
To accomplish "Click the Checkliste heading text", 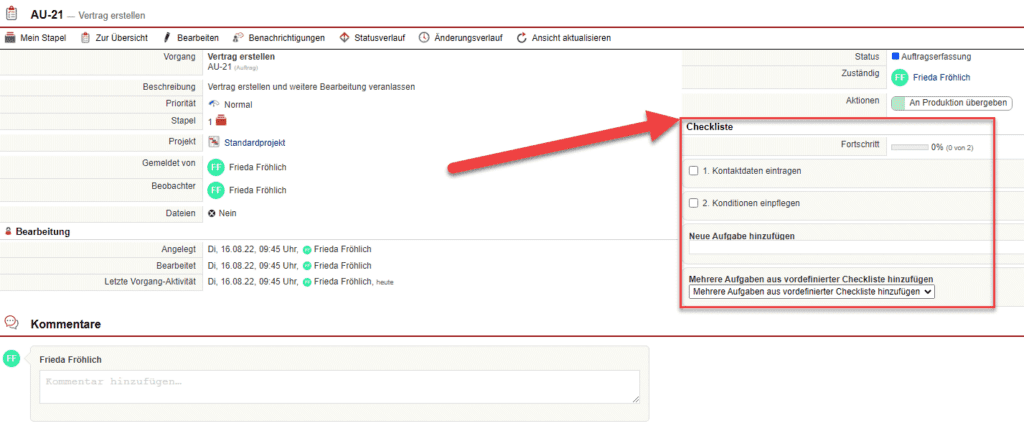I will (709, 127).
